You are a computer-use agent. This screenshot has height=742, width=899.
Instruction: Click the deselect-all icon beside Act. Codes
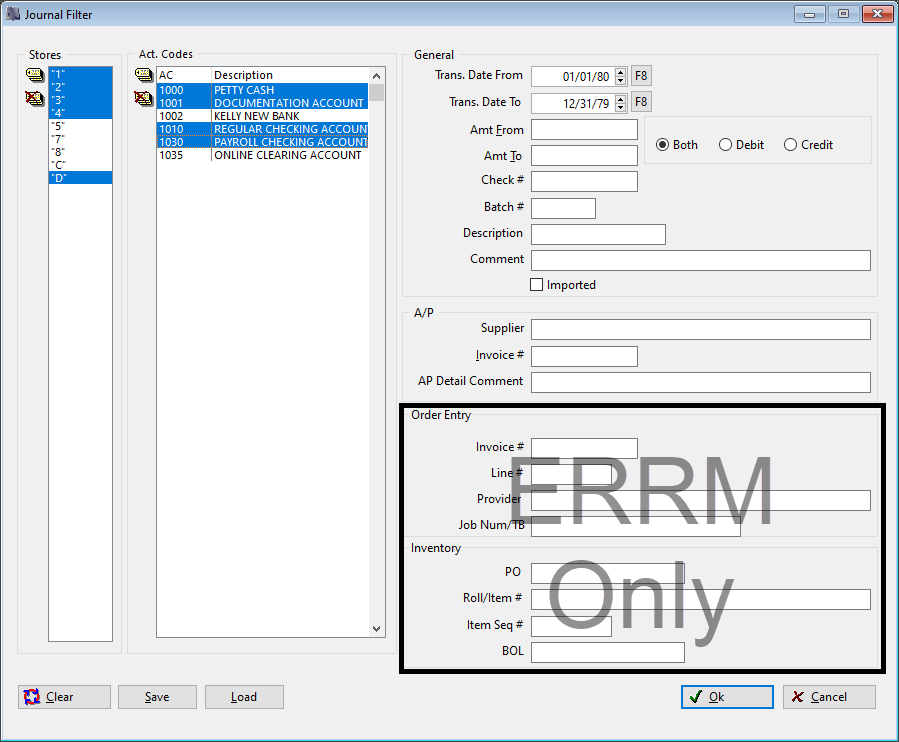click(143, 99)
